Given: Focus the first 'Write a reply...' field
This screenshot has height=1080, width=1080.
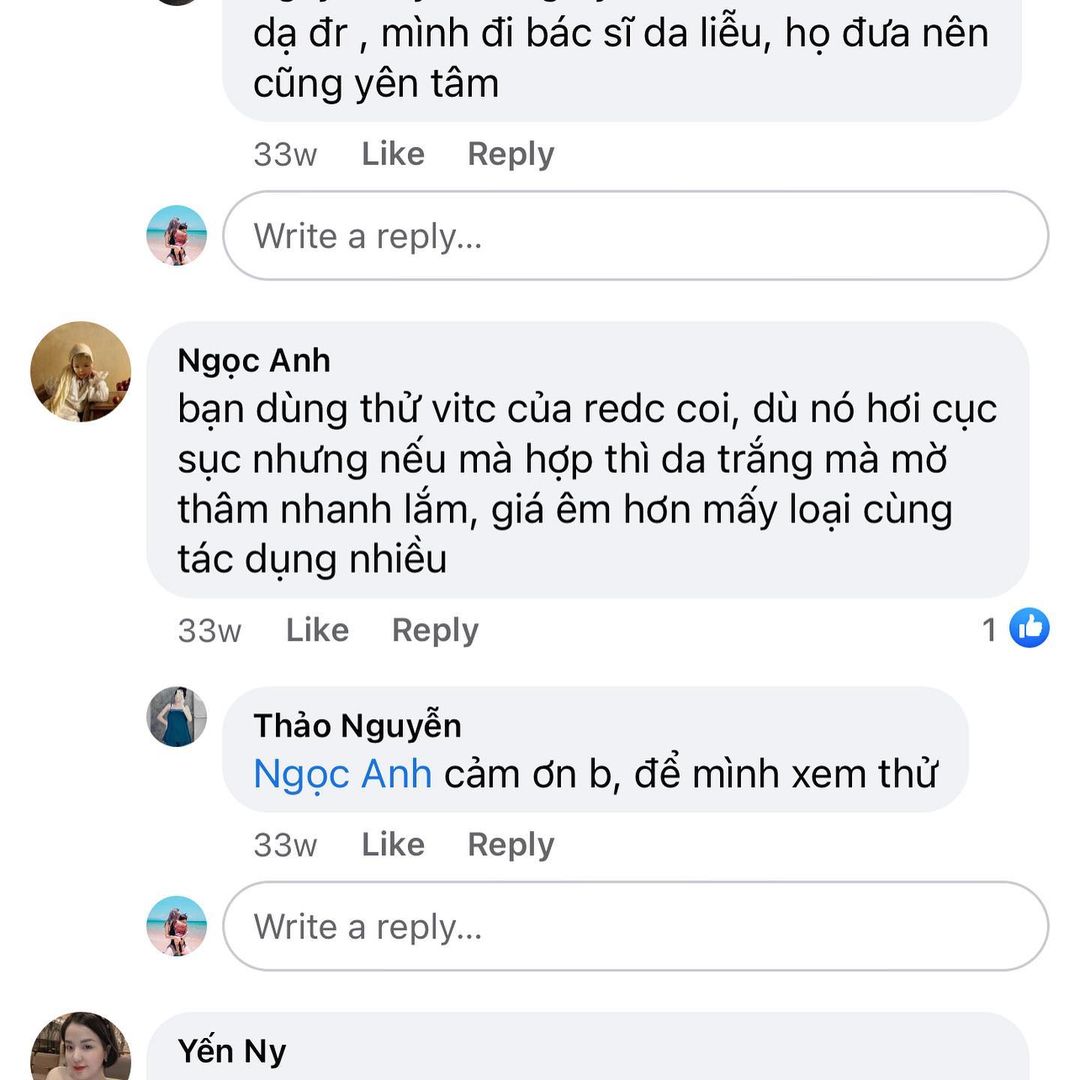Looking at the screenshot, I should click(x=635, y=236).
